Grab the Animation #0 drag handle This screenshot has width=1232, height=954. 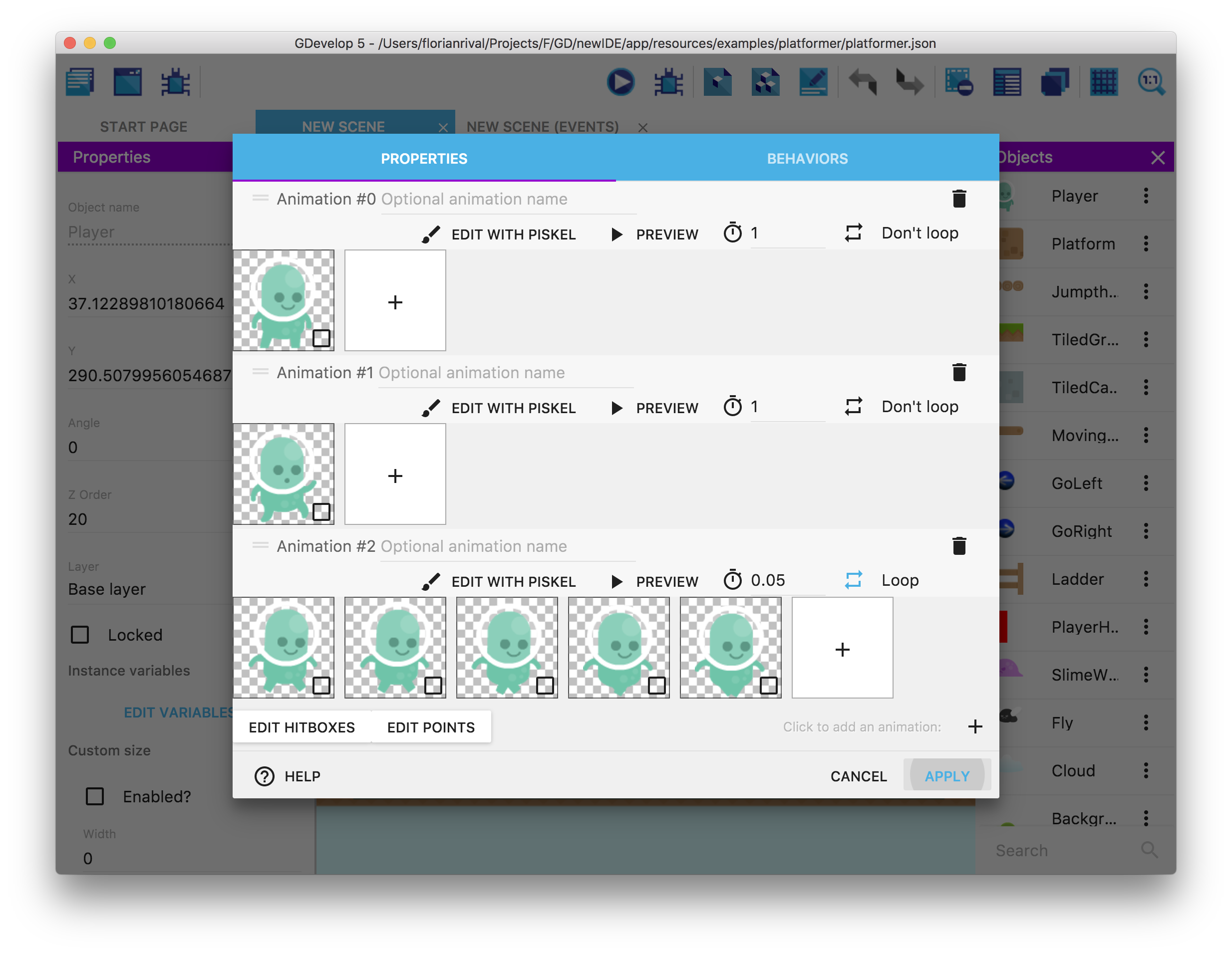(x=260, y=199)
